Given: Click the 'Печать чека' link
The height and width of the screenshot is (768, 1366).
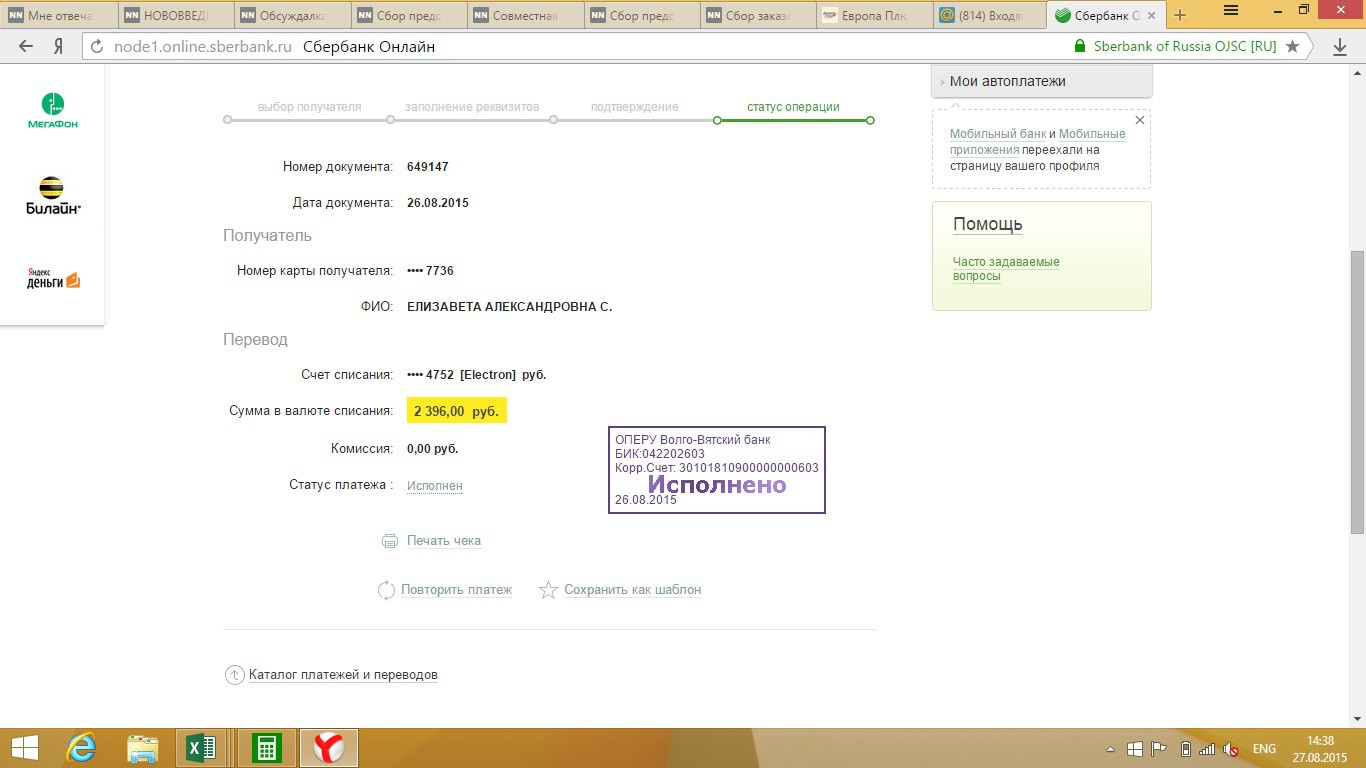Looking at the screenshot, I should pyautogui.click(x=444, y=541).
